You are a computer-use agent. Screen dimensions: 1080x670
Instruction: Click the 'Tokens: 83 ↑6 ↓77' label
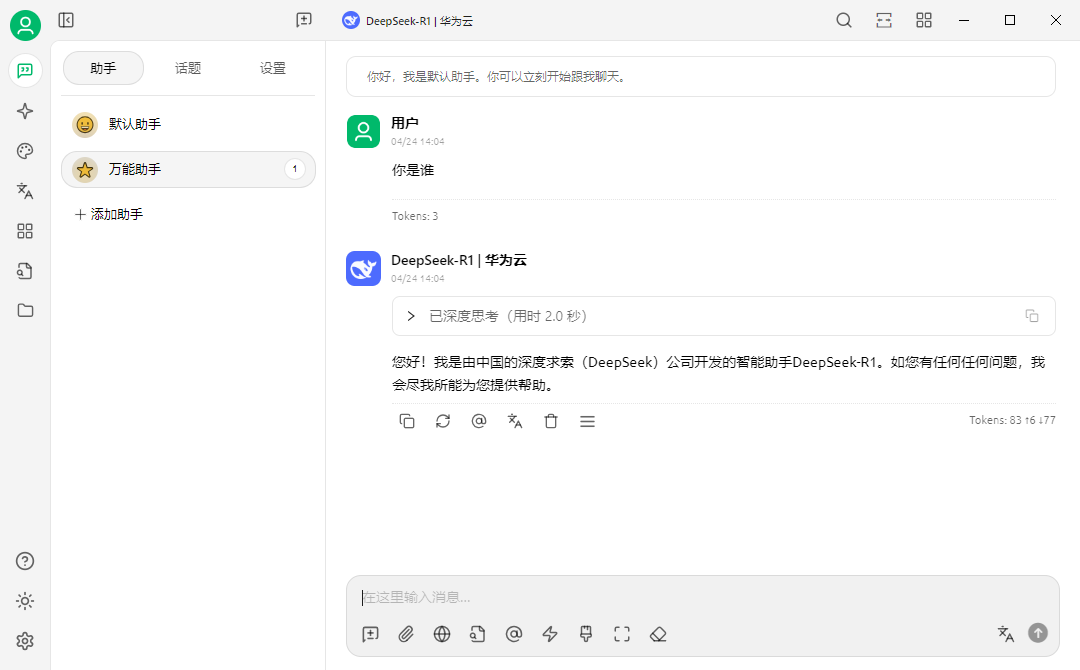click(1012, 420)
